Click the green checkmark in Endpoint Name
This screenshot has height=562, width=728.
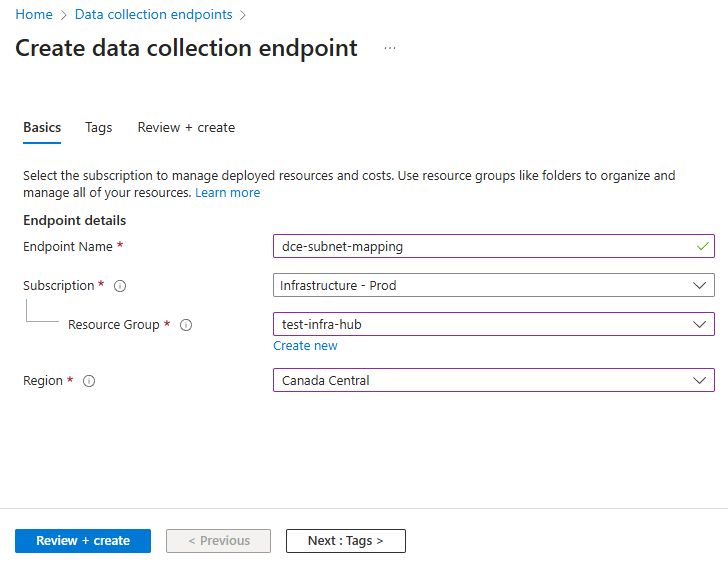[x=703, y=246]
